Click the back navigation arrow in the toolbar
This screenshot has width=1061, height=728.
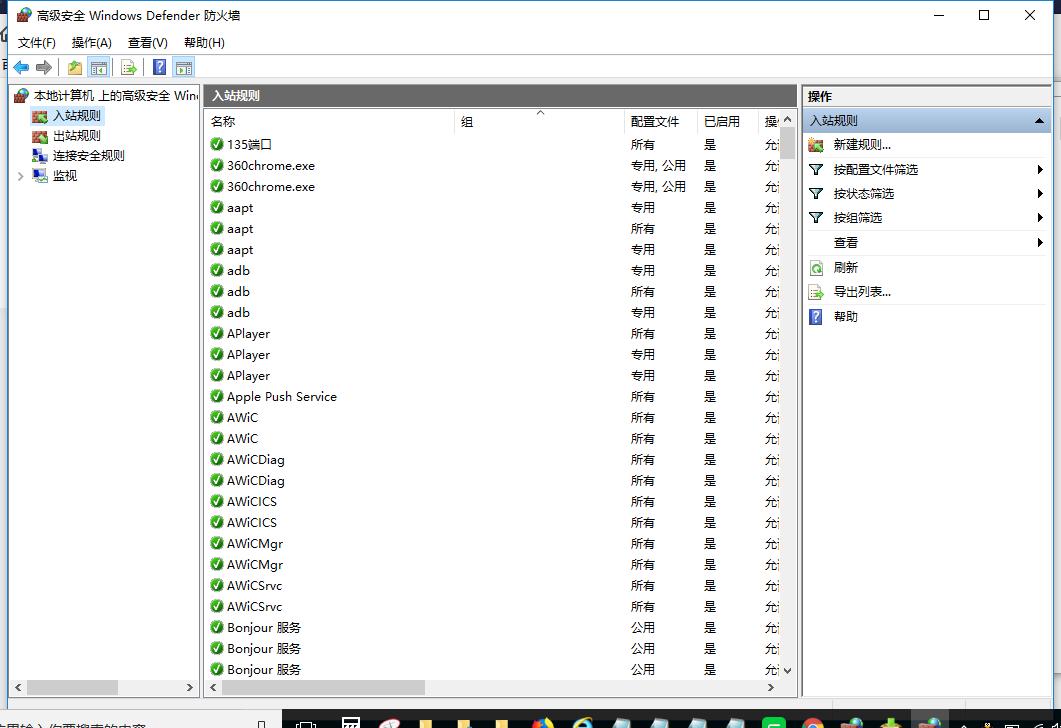pos(21,67)
